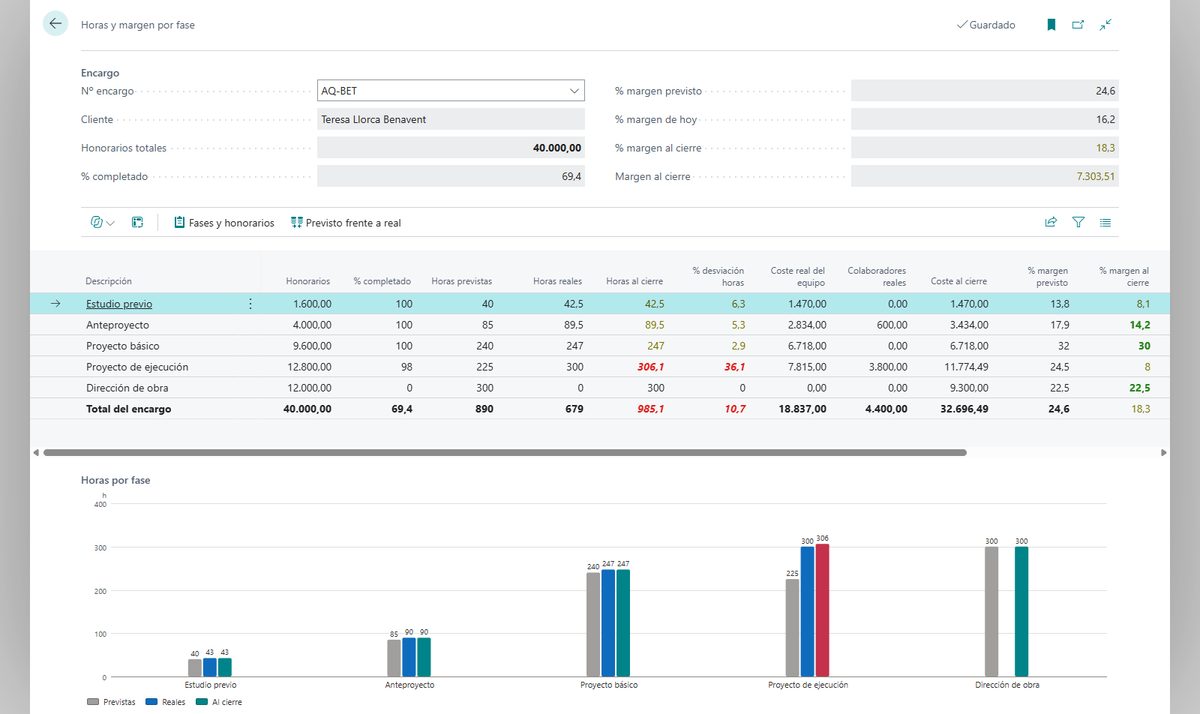
Task: Click the % margen previsto field showing 24,6
Action: [985, 91]
